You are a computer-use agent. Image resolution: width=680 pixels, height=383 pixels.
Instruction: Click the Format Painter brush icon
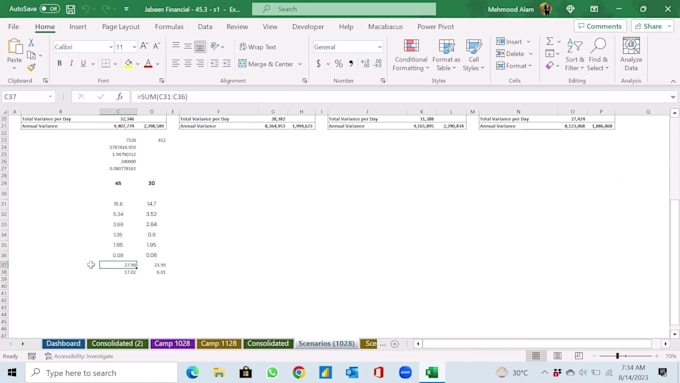(x=31, y=67)
